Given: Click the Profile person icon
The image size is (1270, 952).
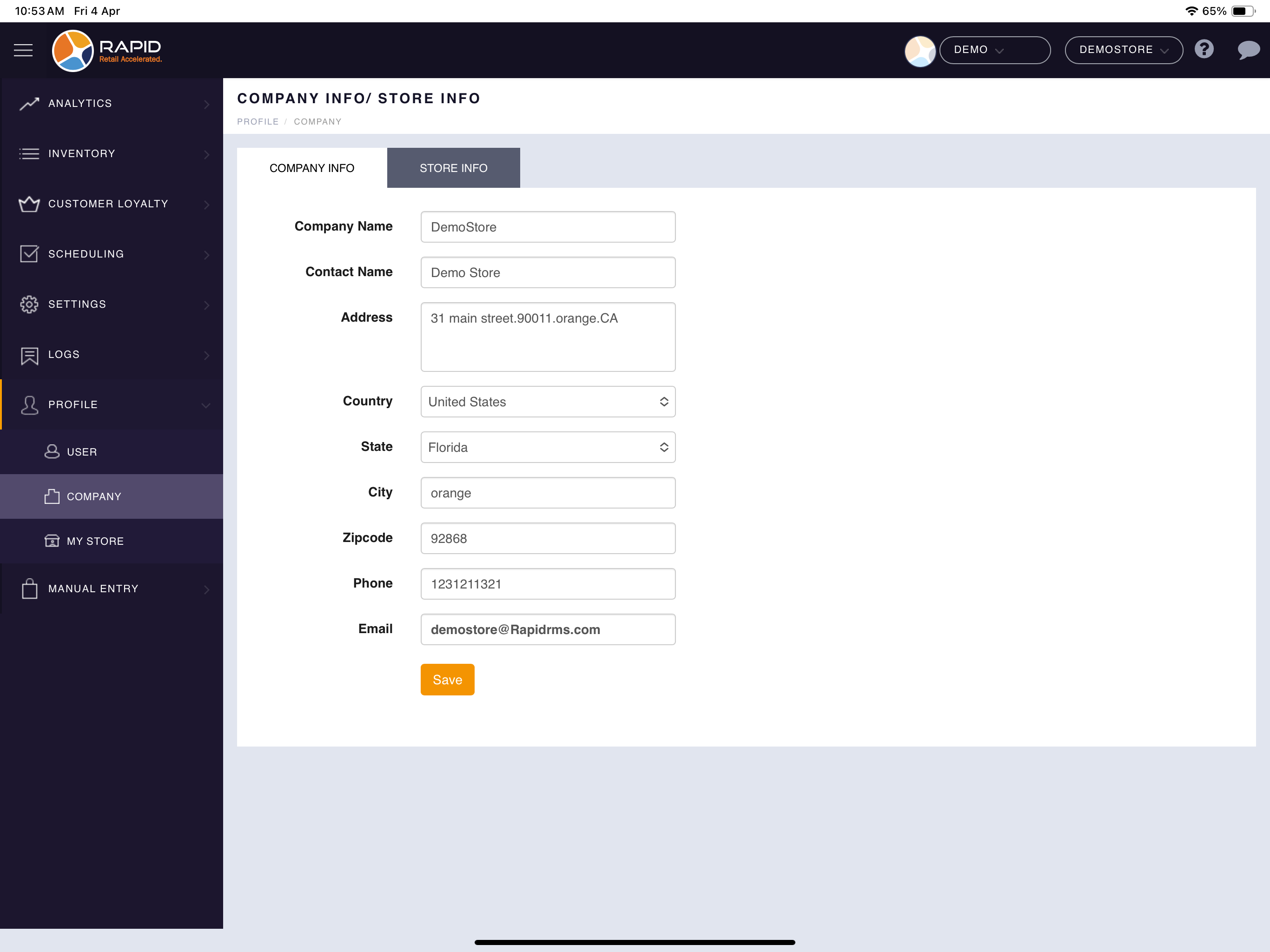Looking at the screenshot, I should pyautogui.click(x=29, y=405).
